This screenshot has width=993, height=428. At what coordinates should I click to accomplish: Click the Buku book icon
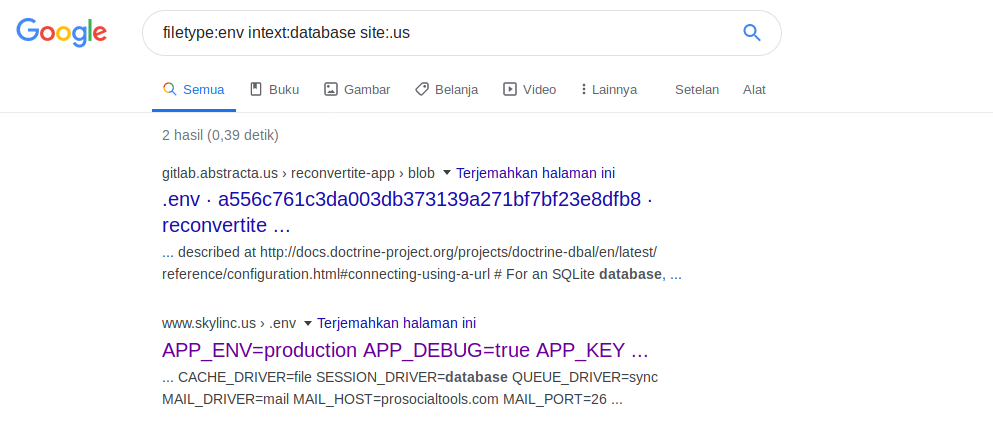tap(256, 89)
